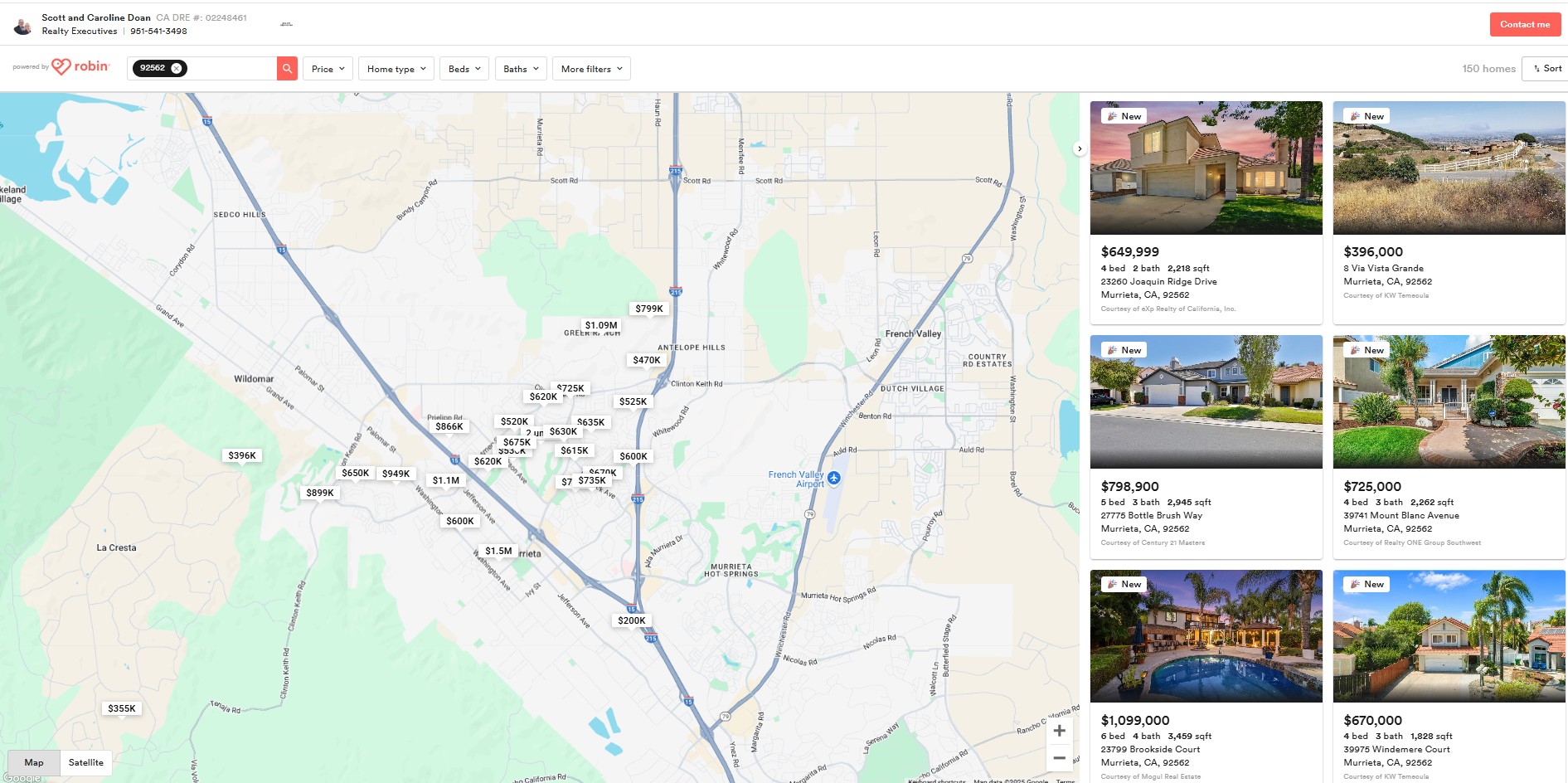Zoom in on the map
Viewport: 1568px width, 783px height.
(x=1059, y=731)
